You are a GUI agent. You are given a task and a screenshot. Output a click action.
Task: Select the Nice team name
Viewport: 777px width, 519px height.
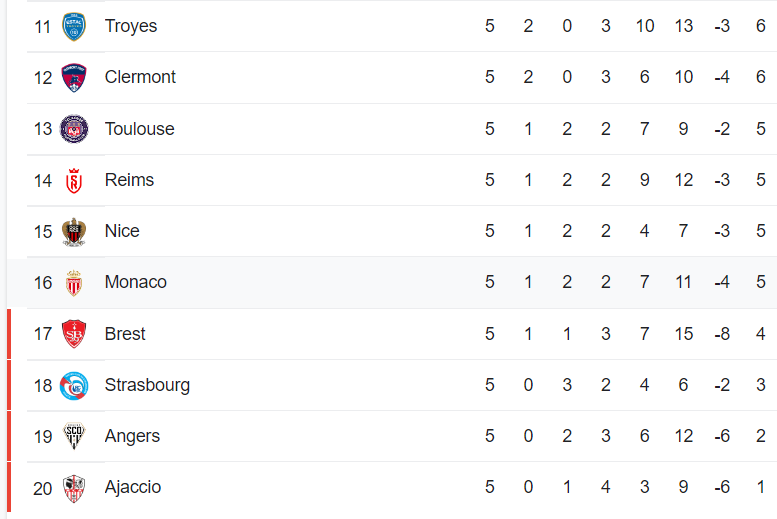(122, 231)
